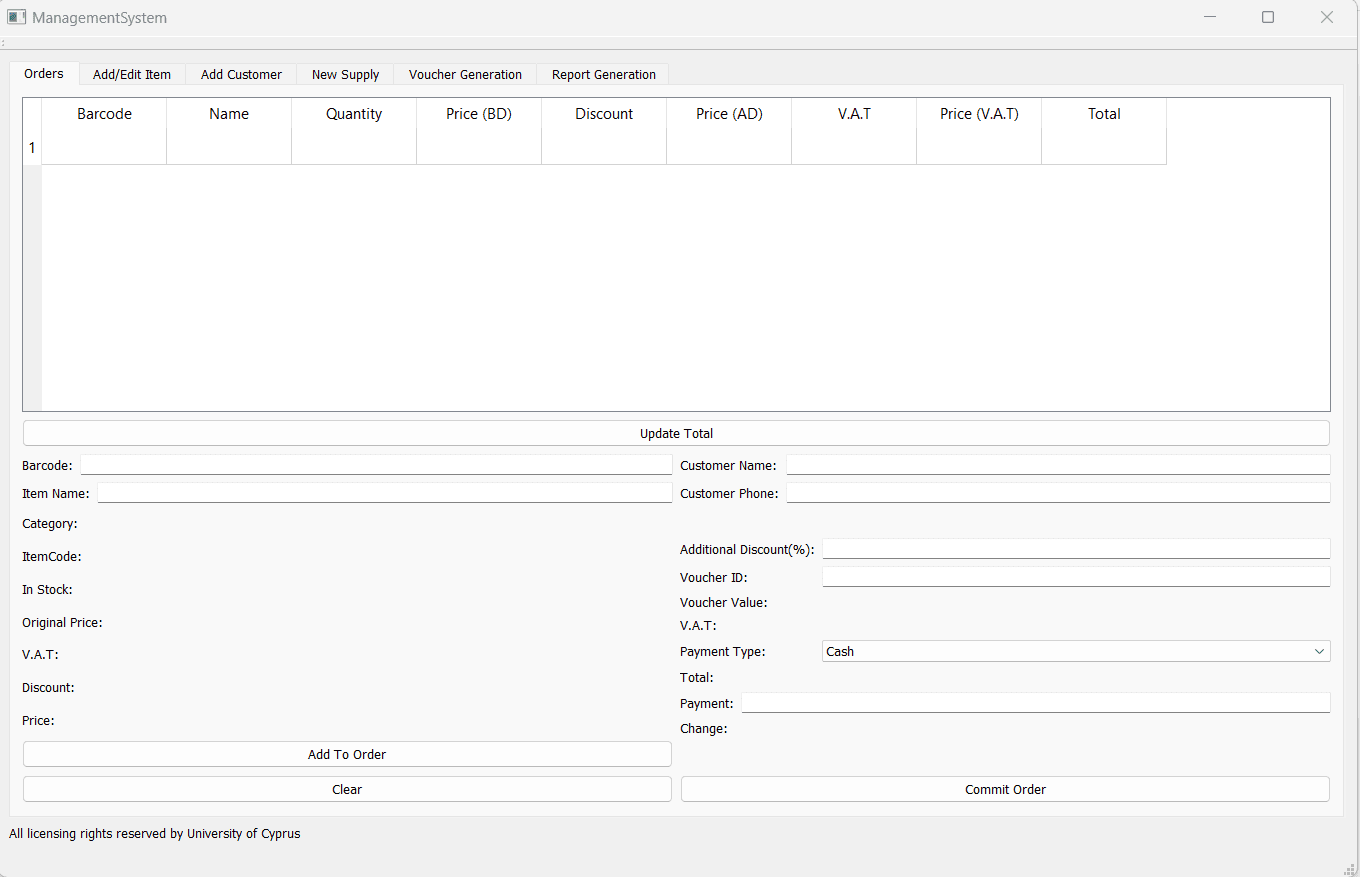1360x877 pixels.
Task: Switch to the Add/Edit Item tab
Action: [132, 75]
